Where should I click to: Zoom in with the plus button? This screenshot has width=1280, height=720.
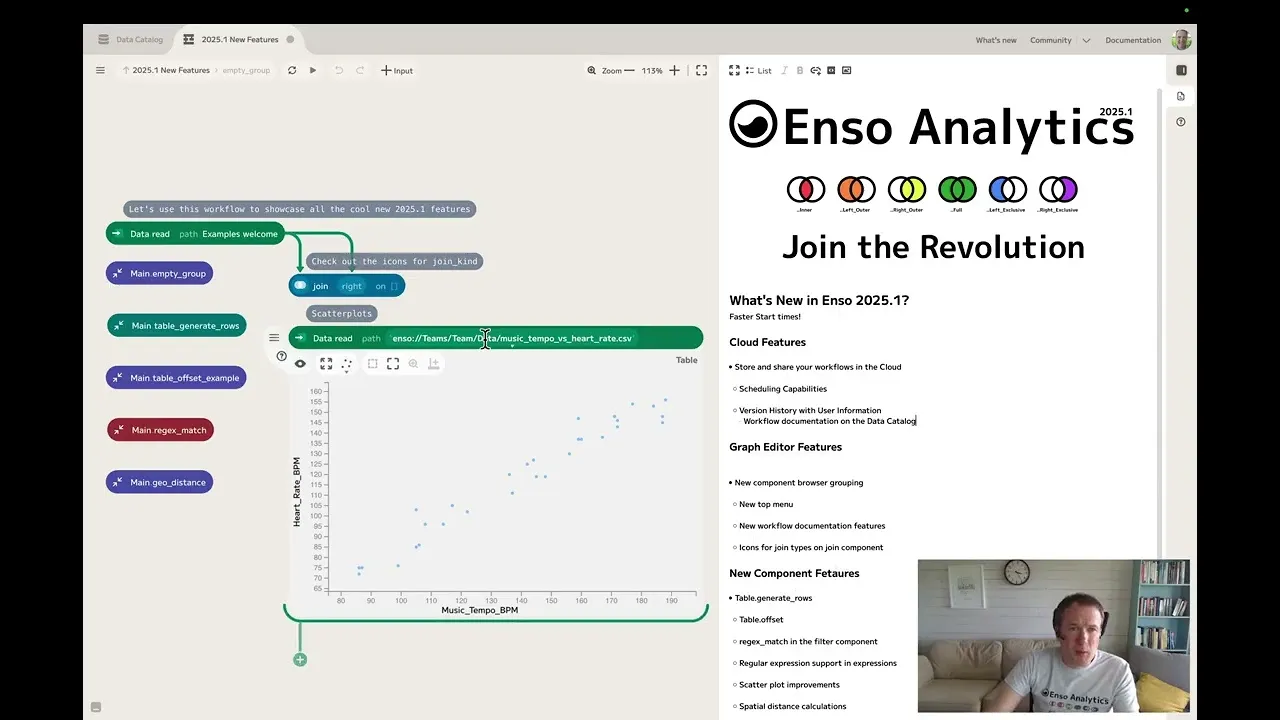pos(674,70)
